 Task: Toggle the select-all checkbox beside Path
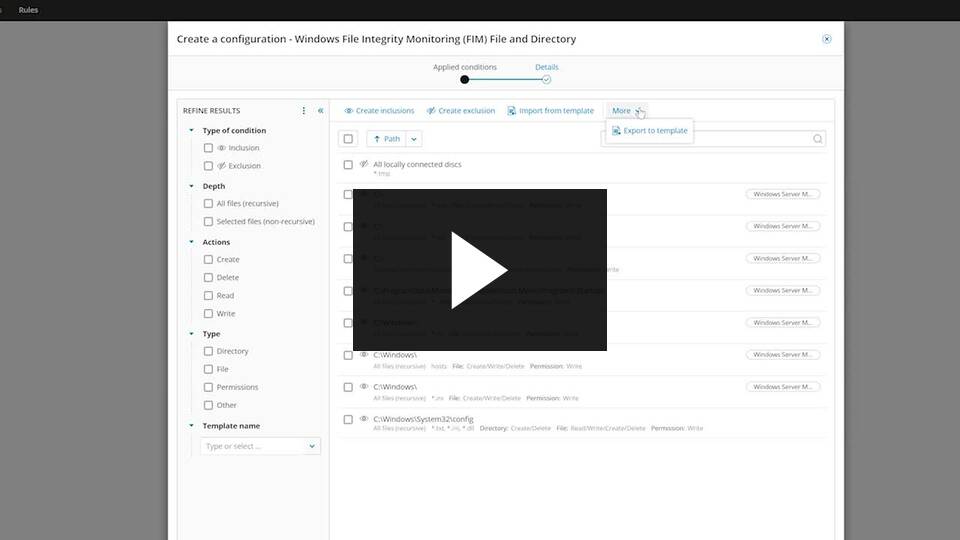click(348, 139)
